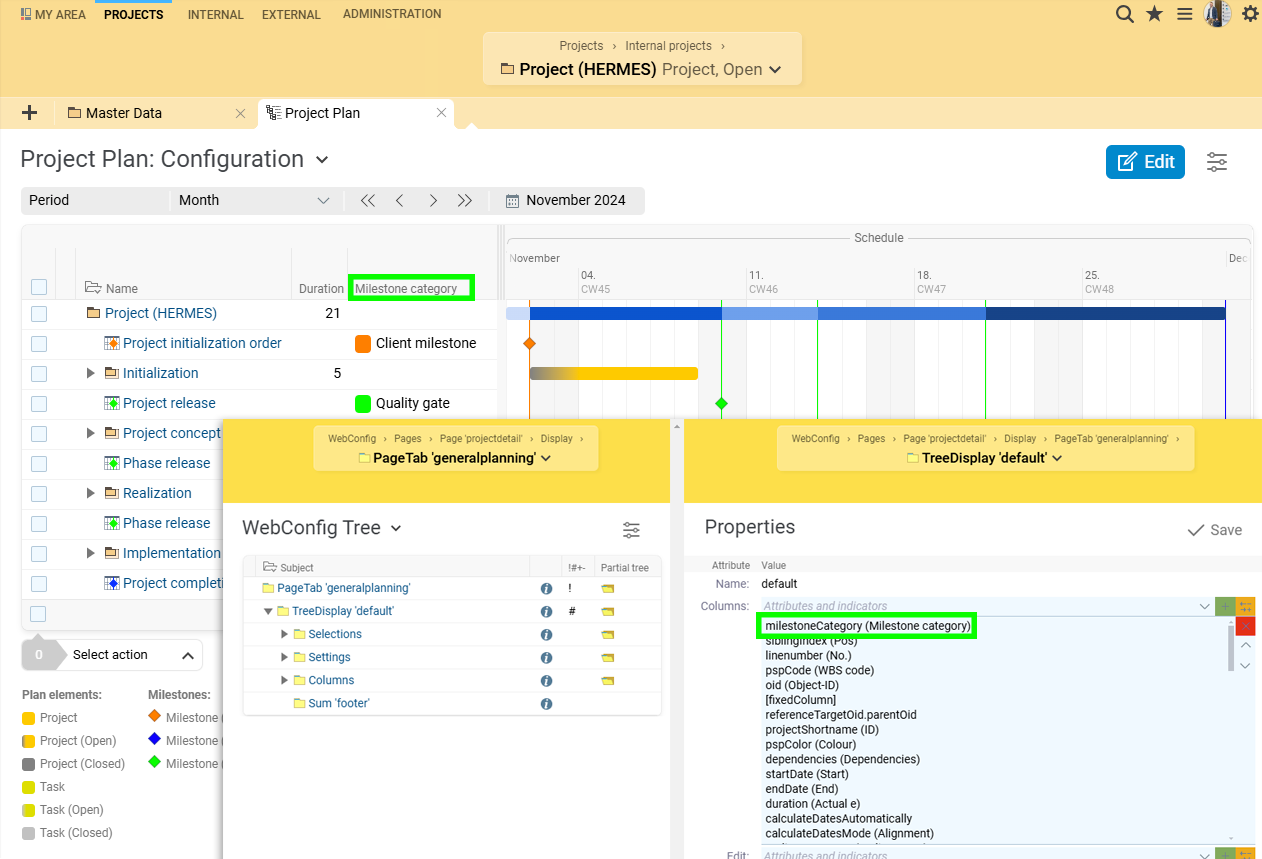1262x859 pixels.
Task: Open the ADMINISTRATION menu
Action: (391, 14)
